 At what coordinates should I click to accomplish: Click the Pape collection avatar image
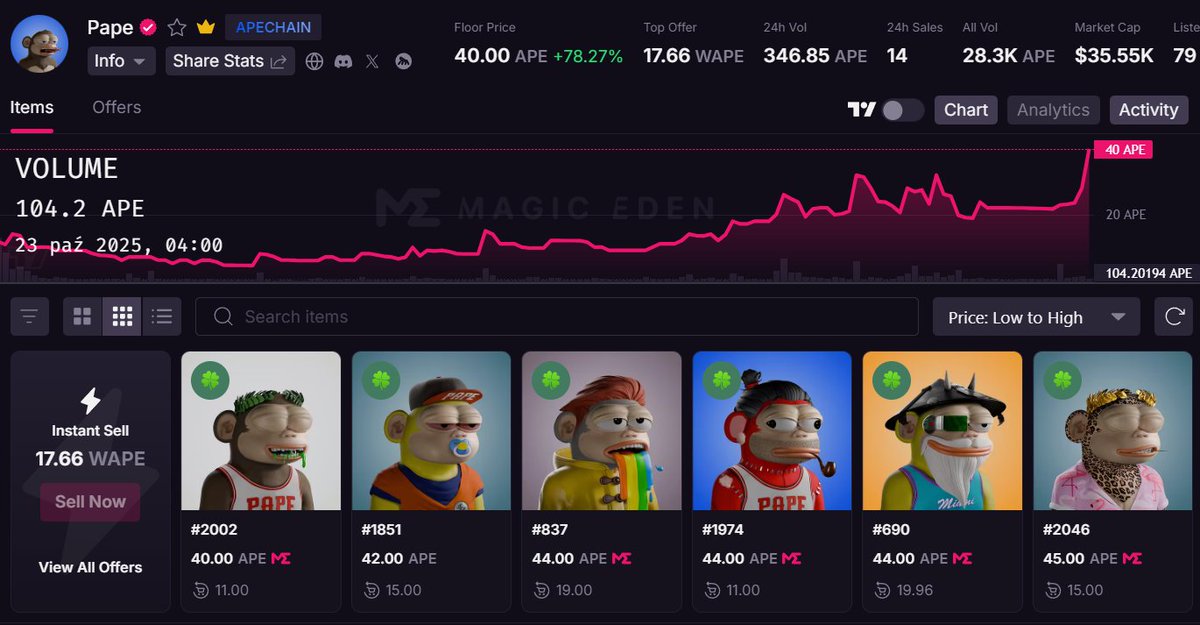(x=39, y=44)
